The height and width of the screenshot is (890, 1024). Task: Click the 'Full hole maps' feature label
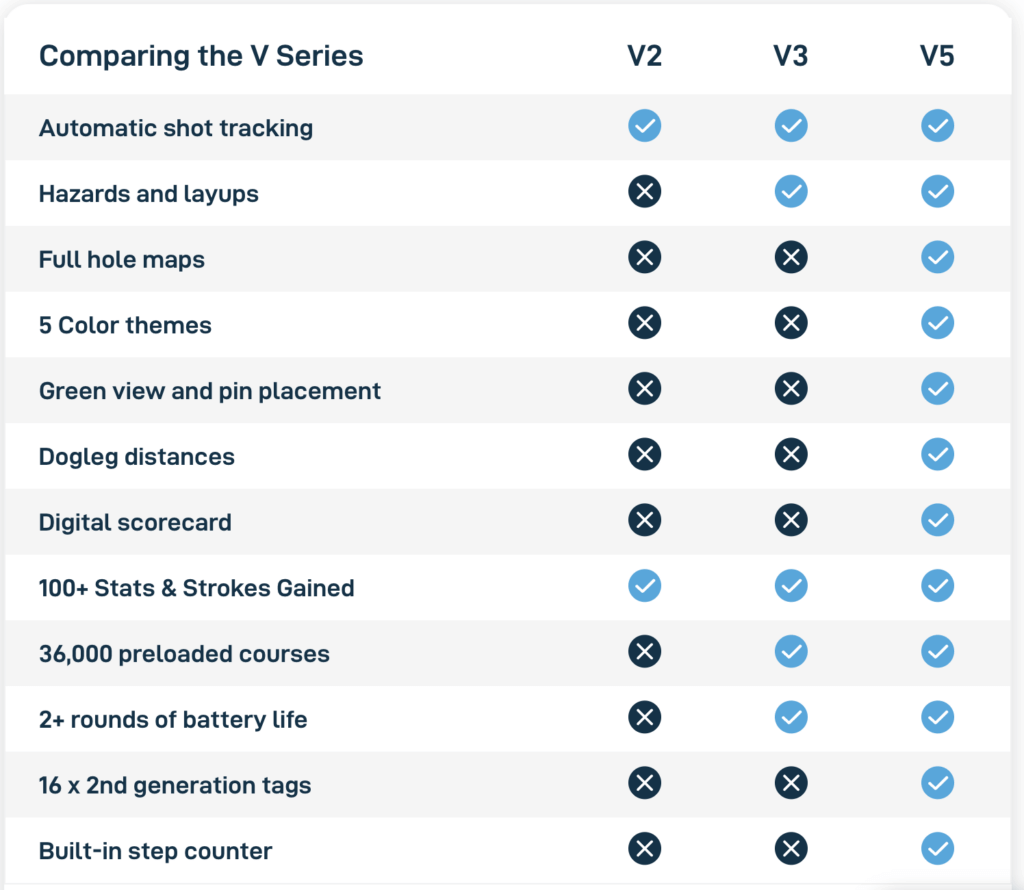coord(122,259)
